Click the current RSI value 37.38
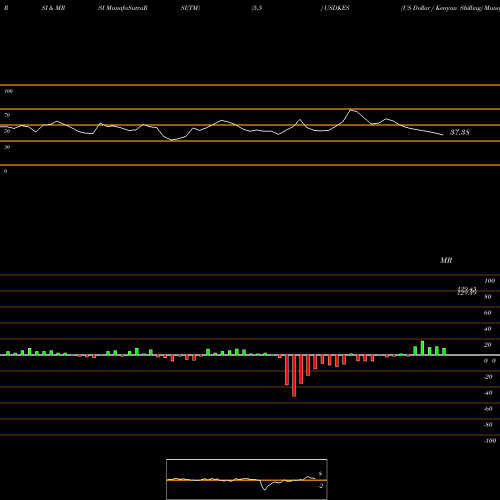 460,132
